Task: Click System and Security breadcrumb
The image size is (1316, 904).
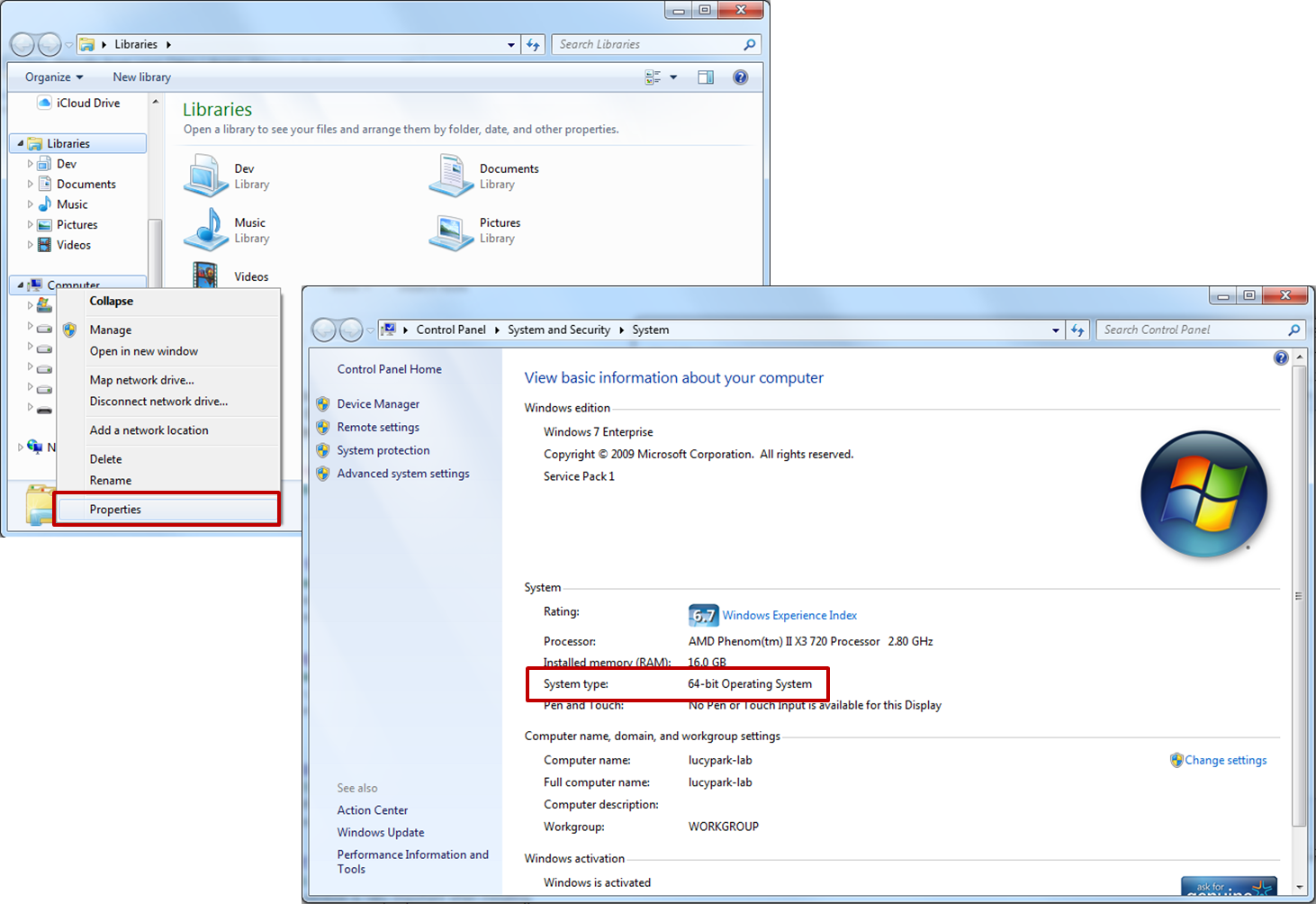Action: click(559, 330)
